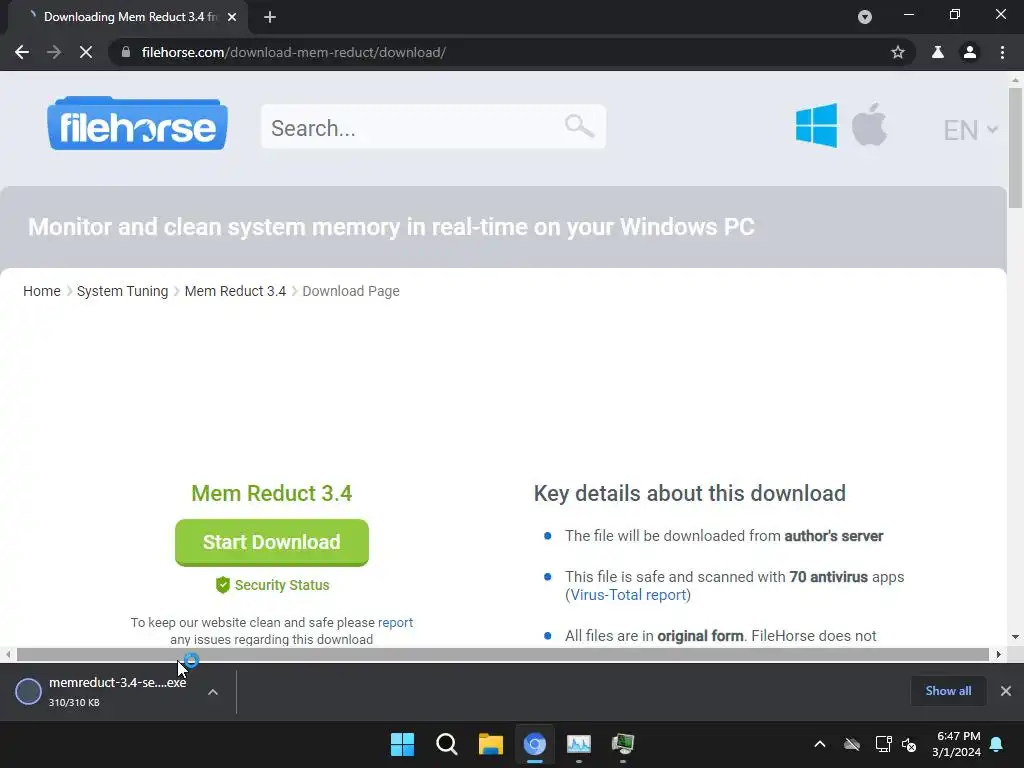
Task: Open the notification bell icon
Action: click(996, 744)
